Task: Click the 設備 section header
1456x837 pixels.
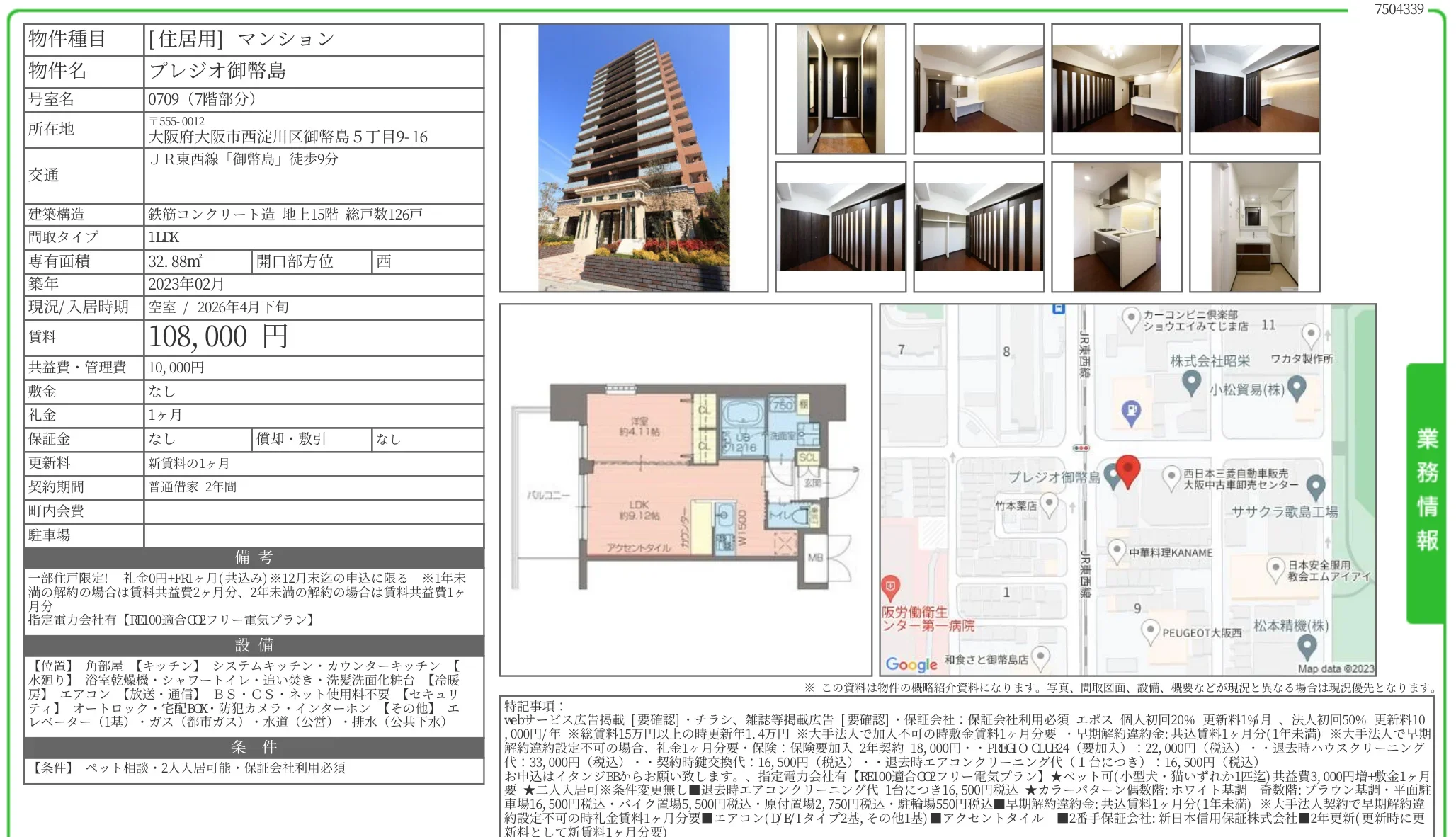Action: click(x=254, y=645)
